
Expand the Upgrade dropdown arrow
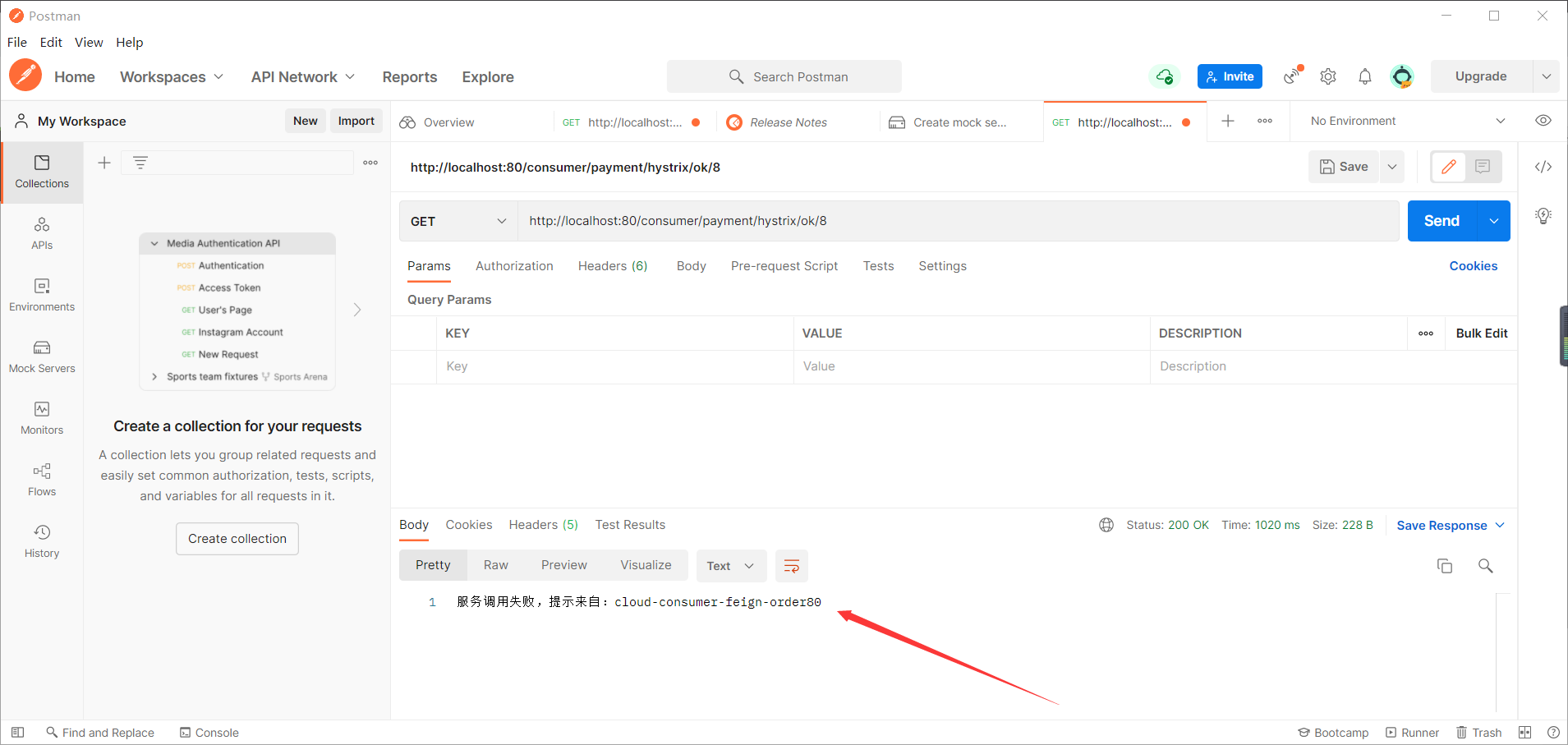point(1547,76)
